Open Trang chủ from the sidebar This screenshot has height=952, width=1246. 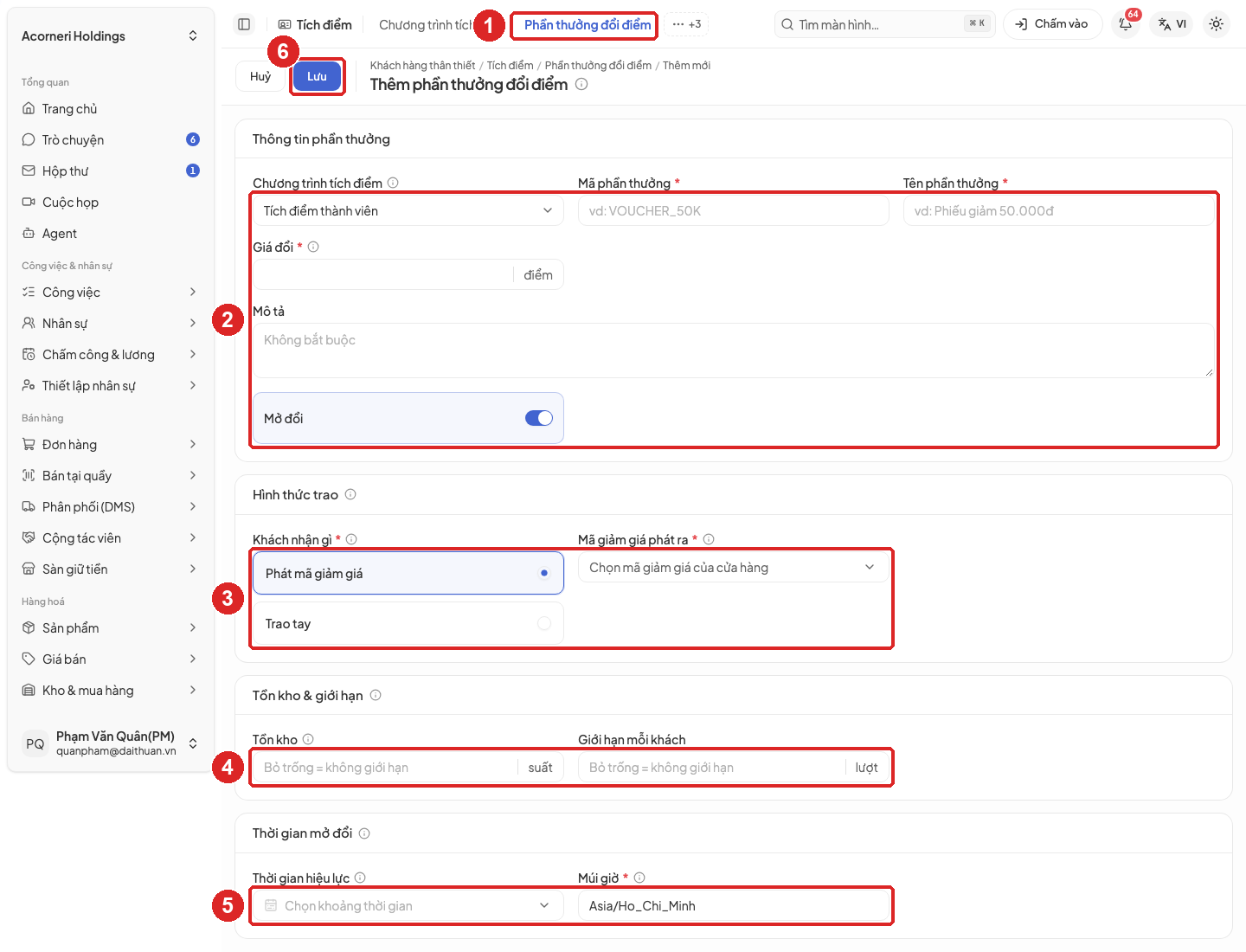[111, 109]
